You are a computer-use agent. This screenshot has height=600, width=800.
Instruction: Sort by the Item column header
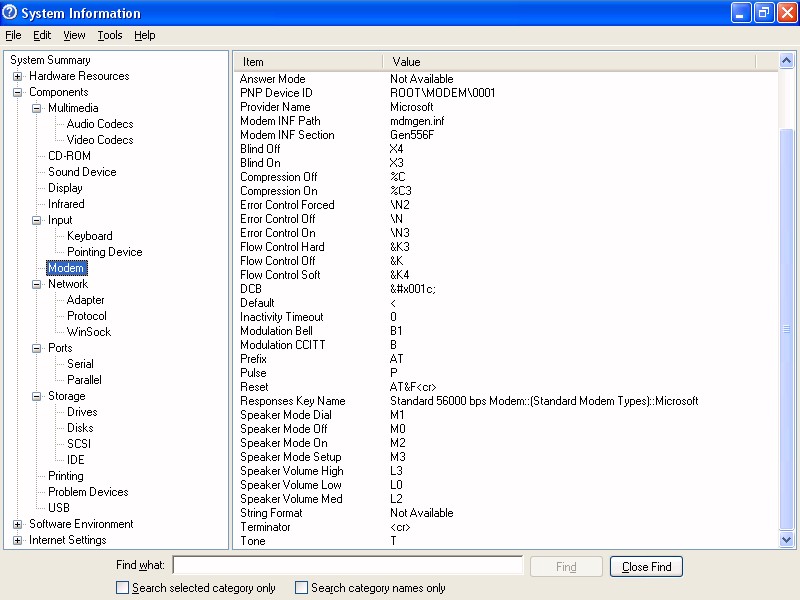click(310, 62)
